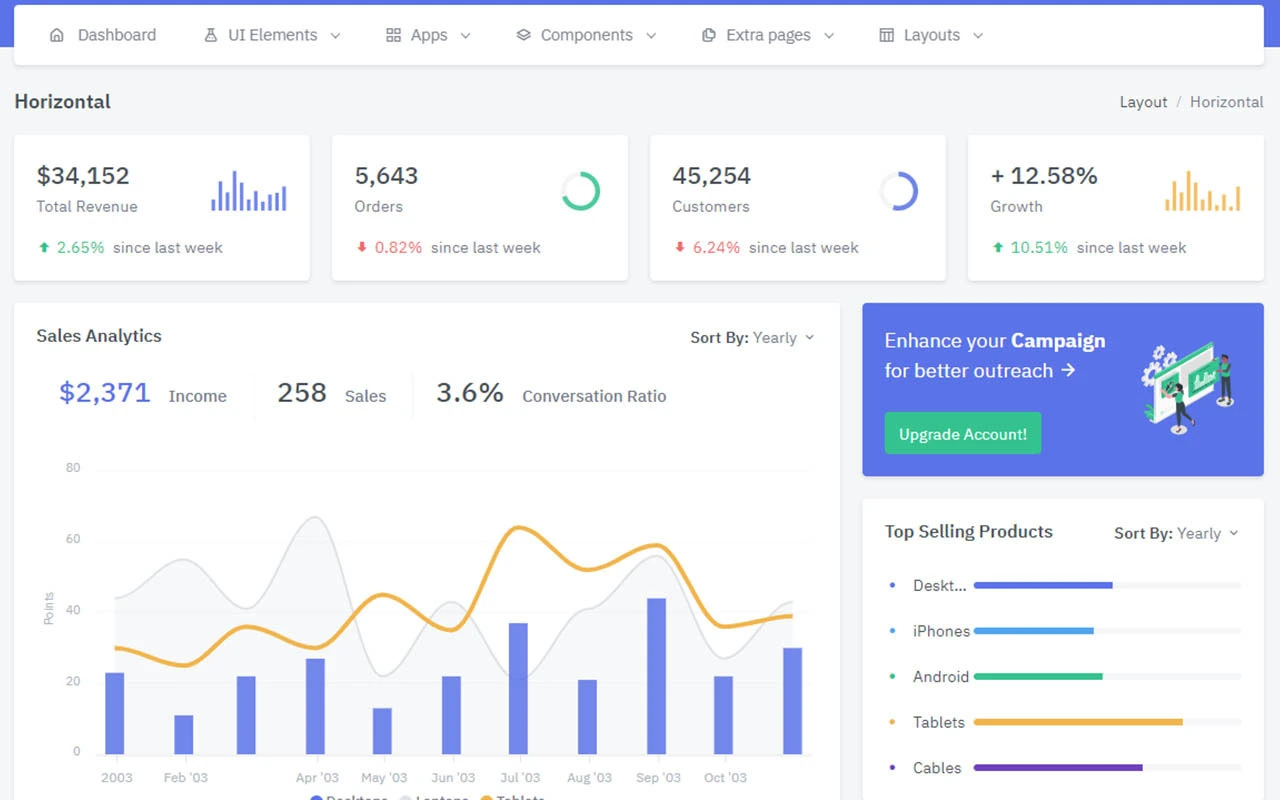Click the Components layers icon
The image size is (1280, 800).
522,34
